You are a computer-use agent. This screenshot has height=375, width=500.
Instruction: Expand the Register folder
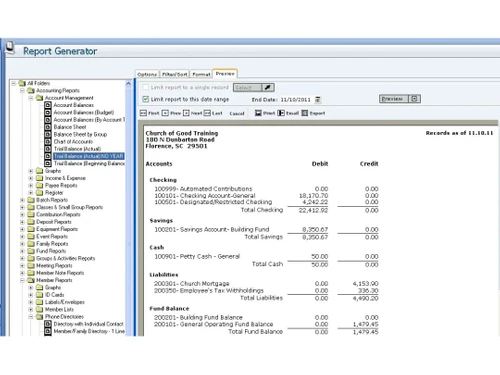(x=31, y=193)
